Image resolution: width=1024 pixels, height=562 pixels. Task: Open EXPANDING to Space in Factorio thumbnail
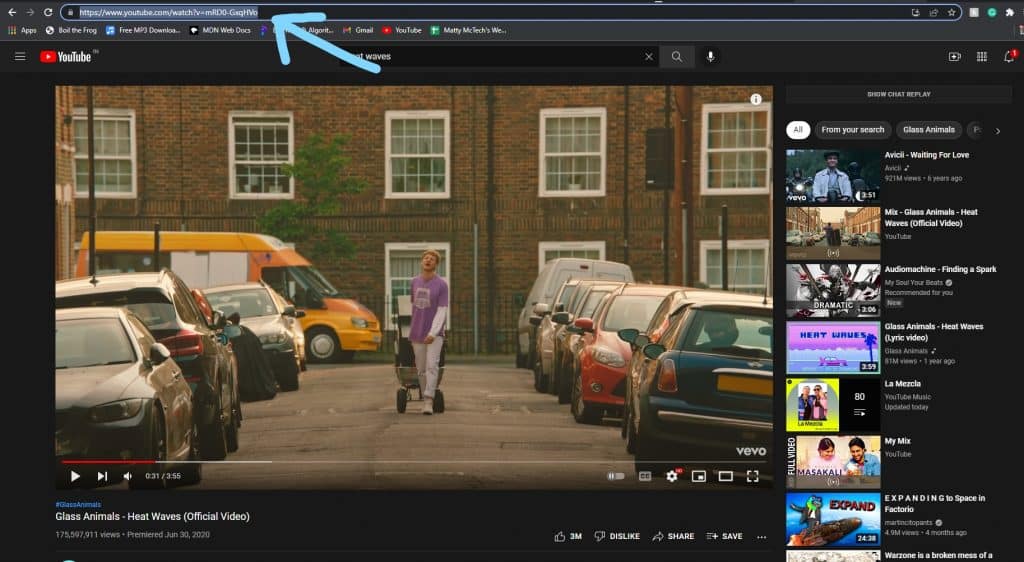pyautogui.click(x=833, y=520)
